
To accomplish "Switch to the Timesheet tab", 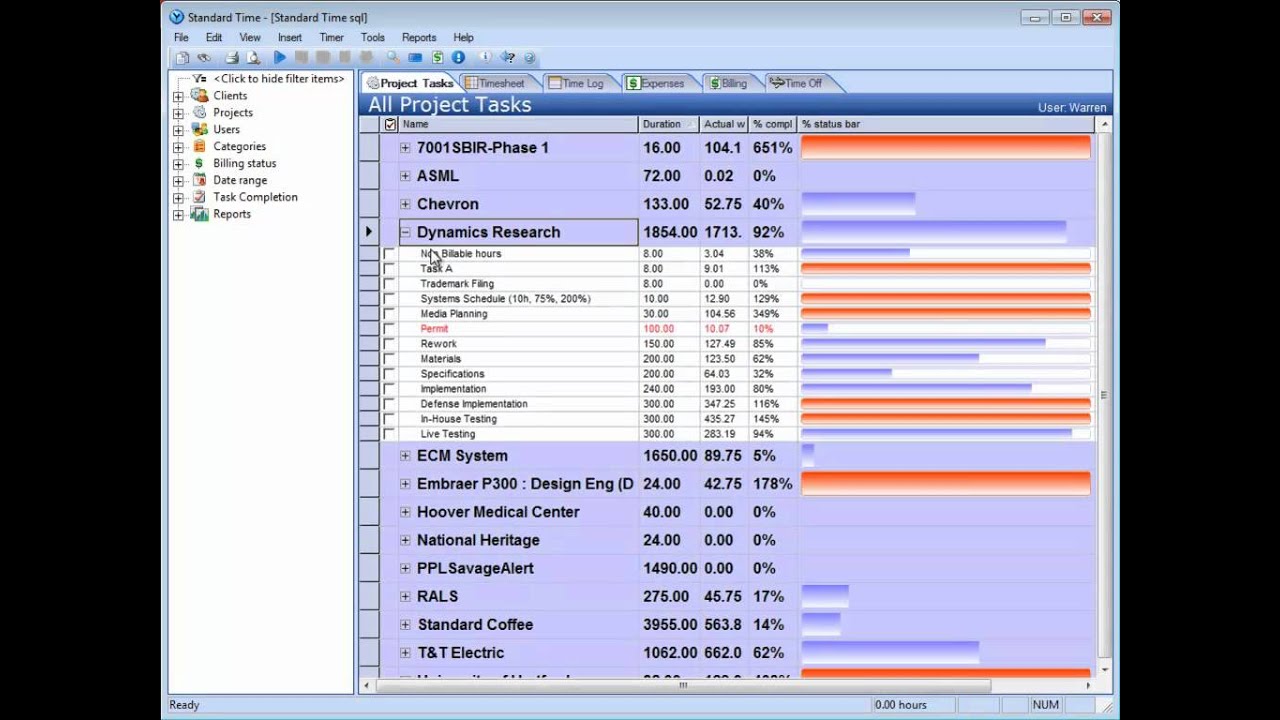I will click(500, 83).
